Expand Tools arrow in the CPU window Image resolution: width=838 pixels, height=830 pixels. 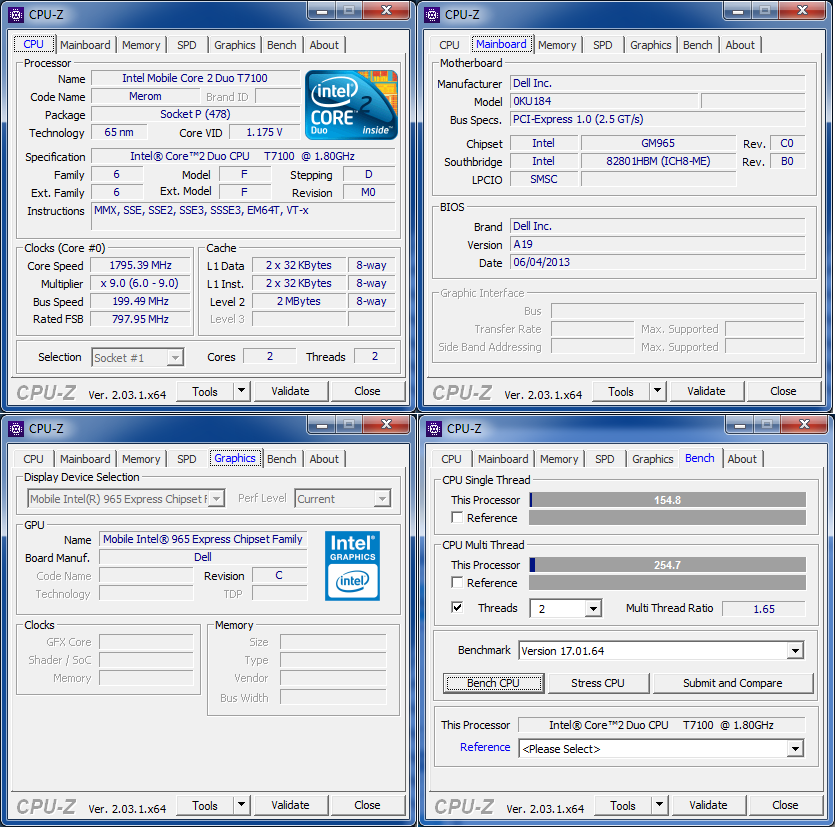click(x=242, y=391)
